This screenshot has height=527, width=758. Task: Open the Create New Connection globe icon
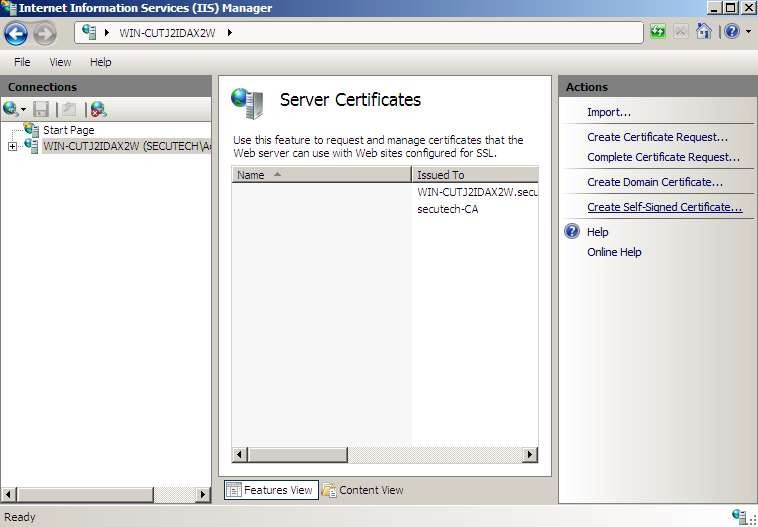coord(11,109)
